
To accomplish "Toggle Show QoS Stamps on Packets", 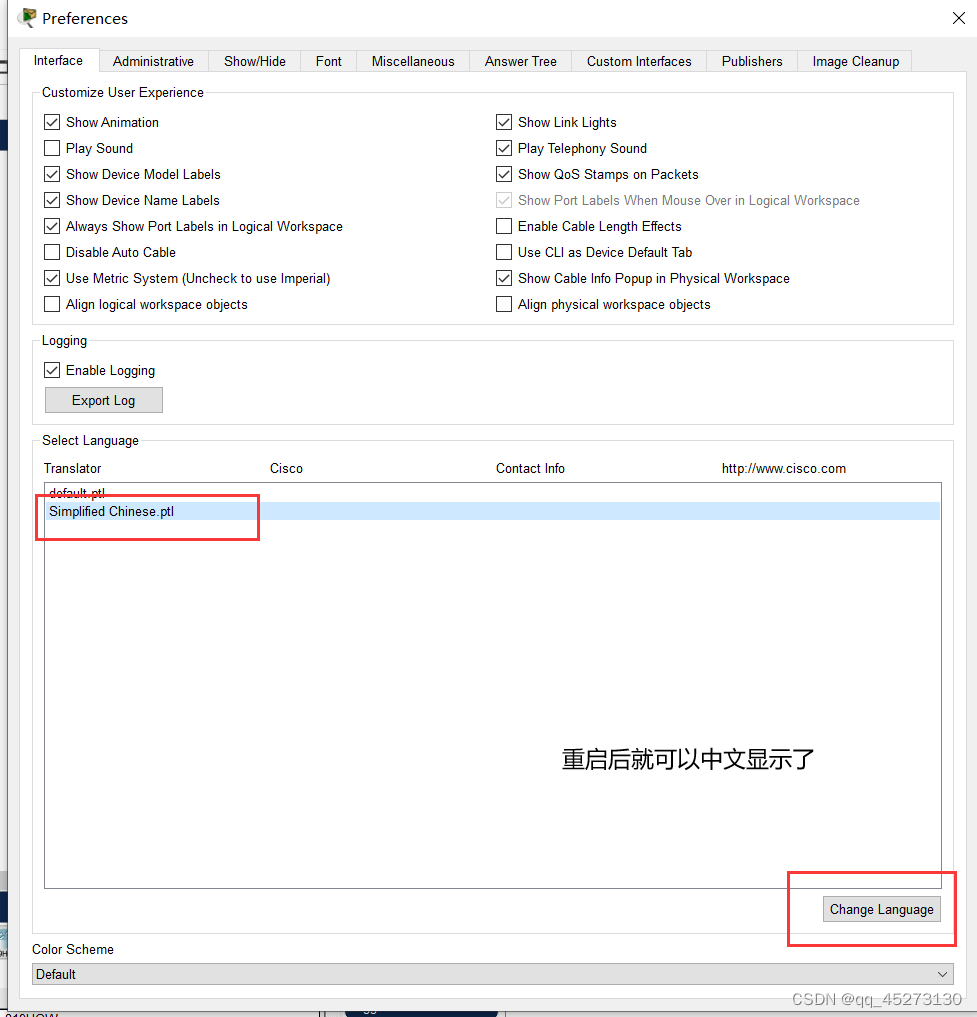I will click(x=503, y=174).
